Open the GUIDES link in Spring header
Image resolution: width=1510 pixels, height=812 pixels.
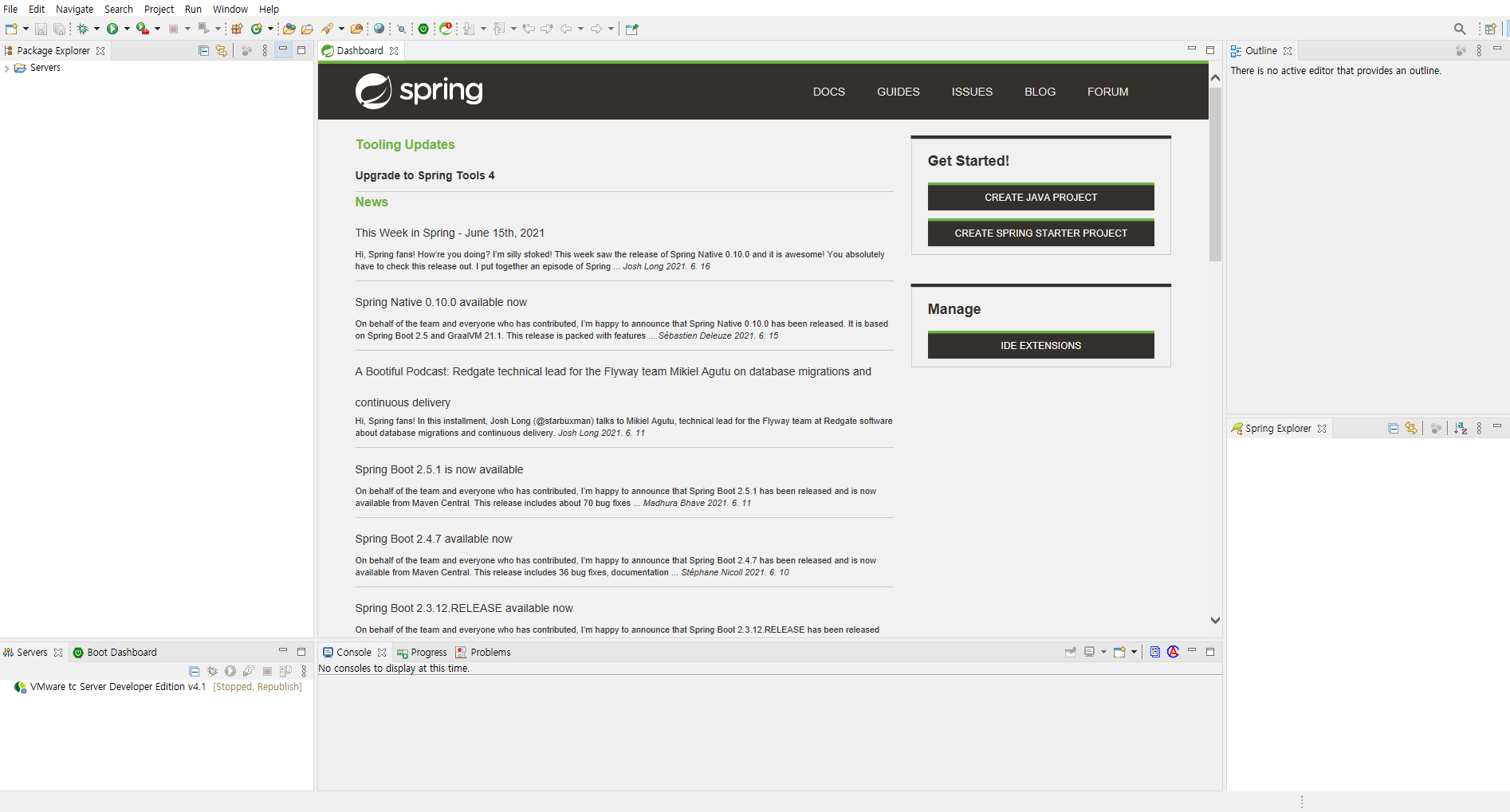[x=898, y=92]
